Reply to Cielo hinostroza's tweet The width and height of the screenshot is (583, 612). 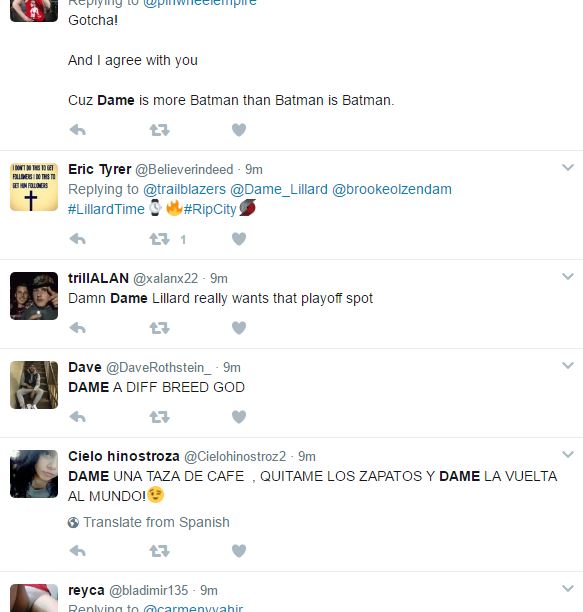click(78, 551)
